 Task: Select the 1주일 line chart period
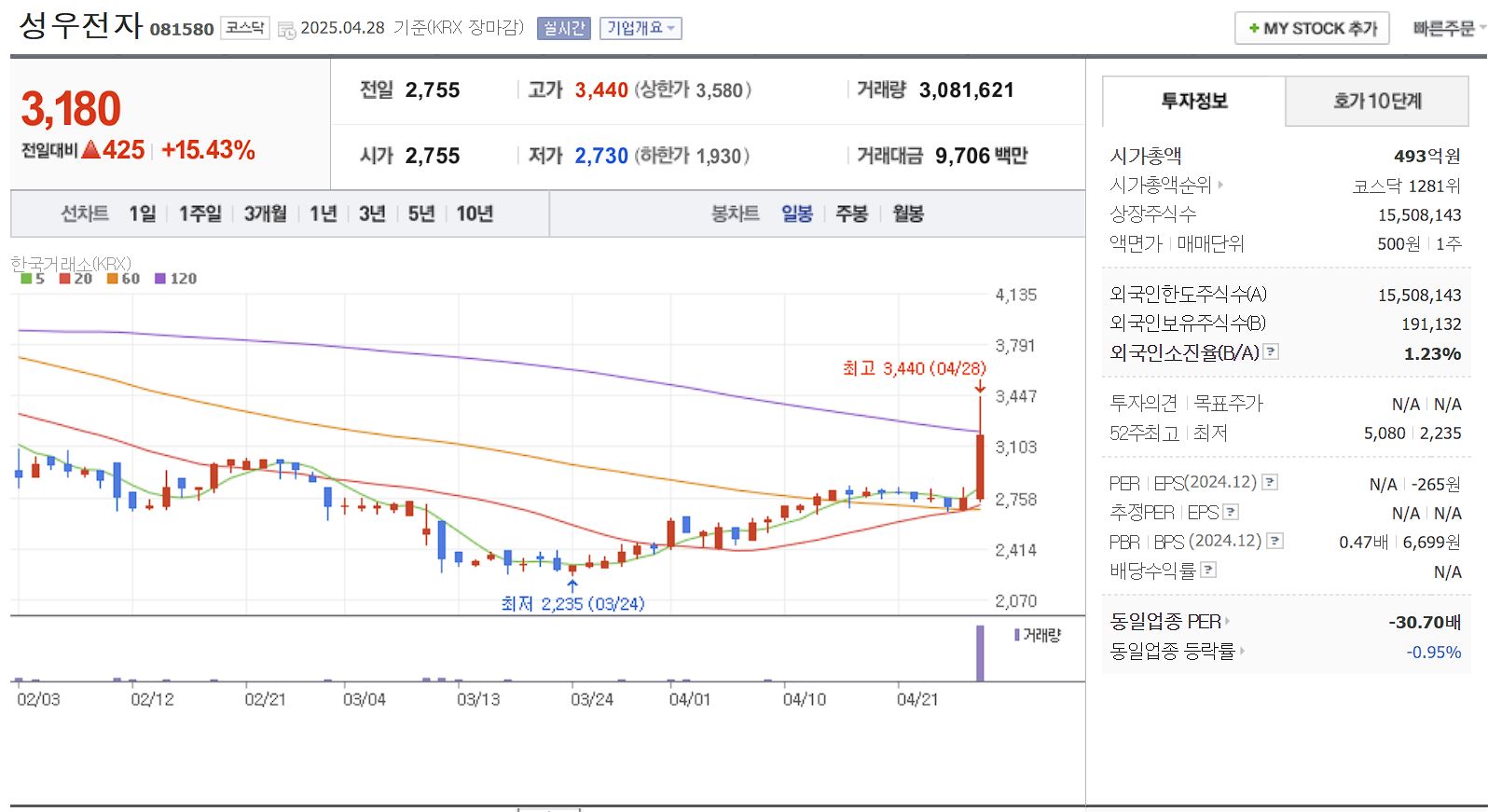coord(200,213)
